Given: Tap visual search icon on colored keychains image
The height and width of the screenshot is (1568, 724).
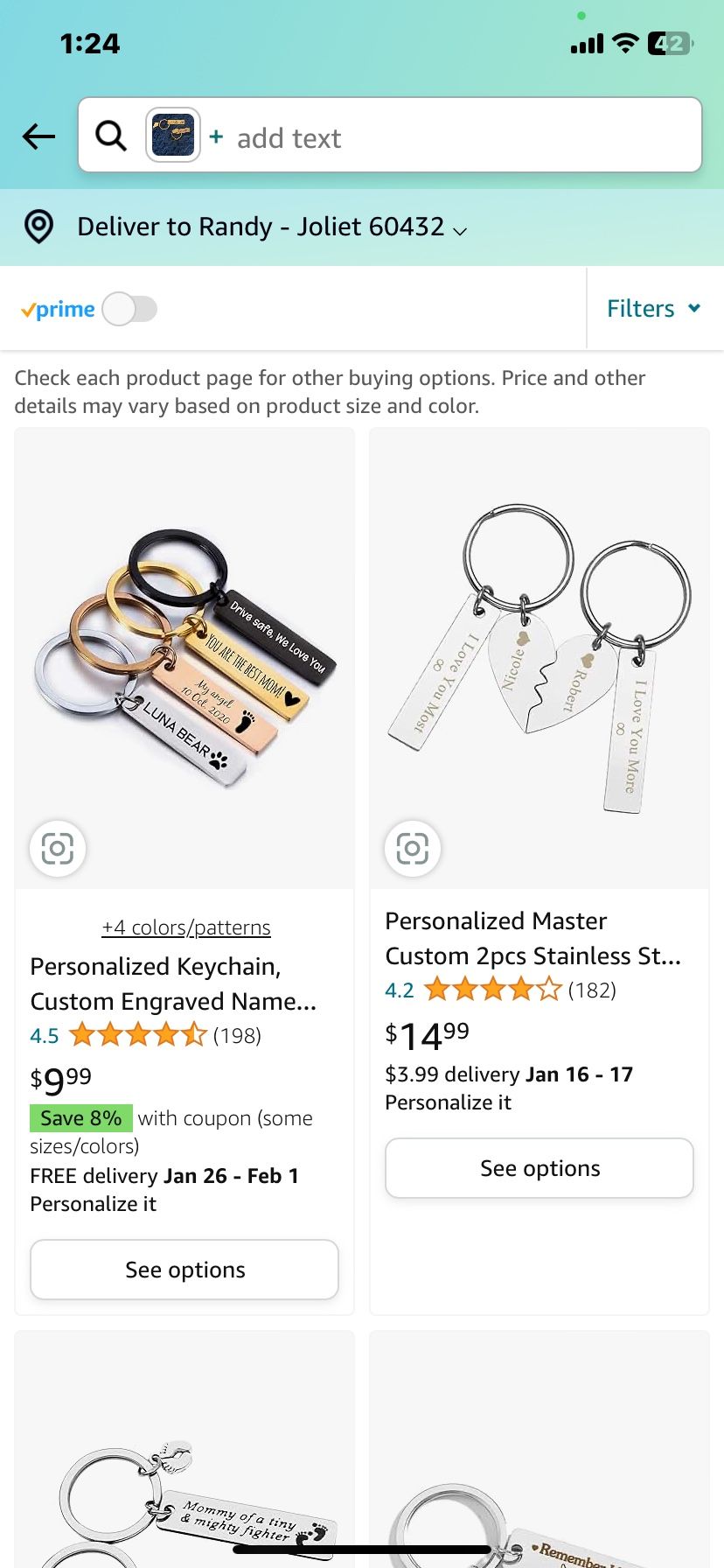Looking at the screenshot, I should tap(58, 848).
